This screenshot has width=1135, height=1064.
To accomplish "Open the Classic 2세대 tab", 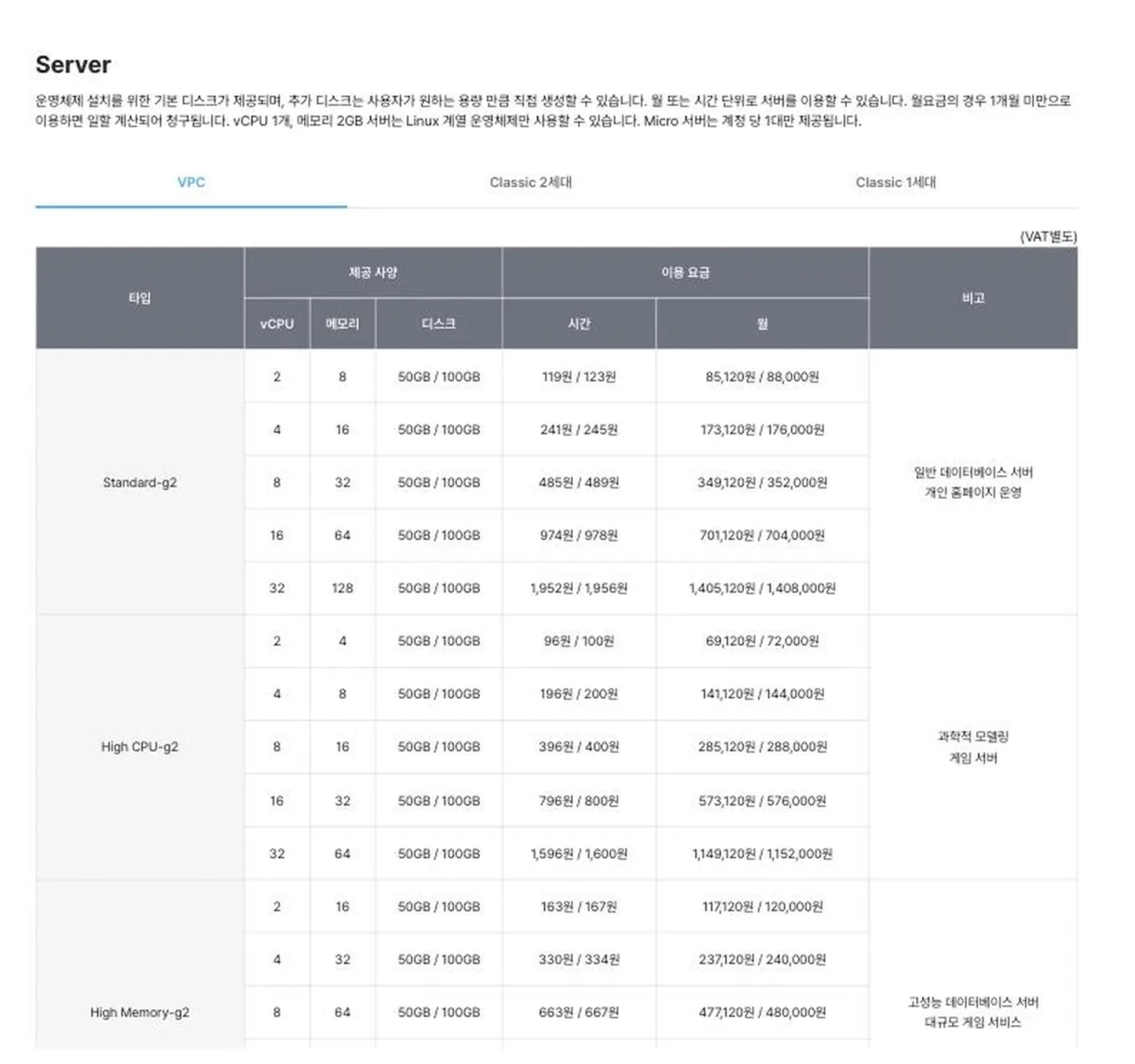I will tap(530, 183).
